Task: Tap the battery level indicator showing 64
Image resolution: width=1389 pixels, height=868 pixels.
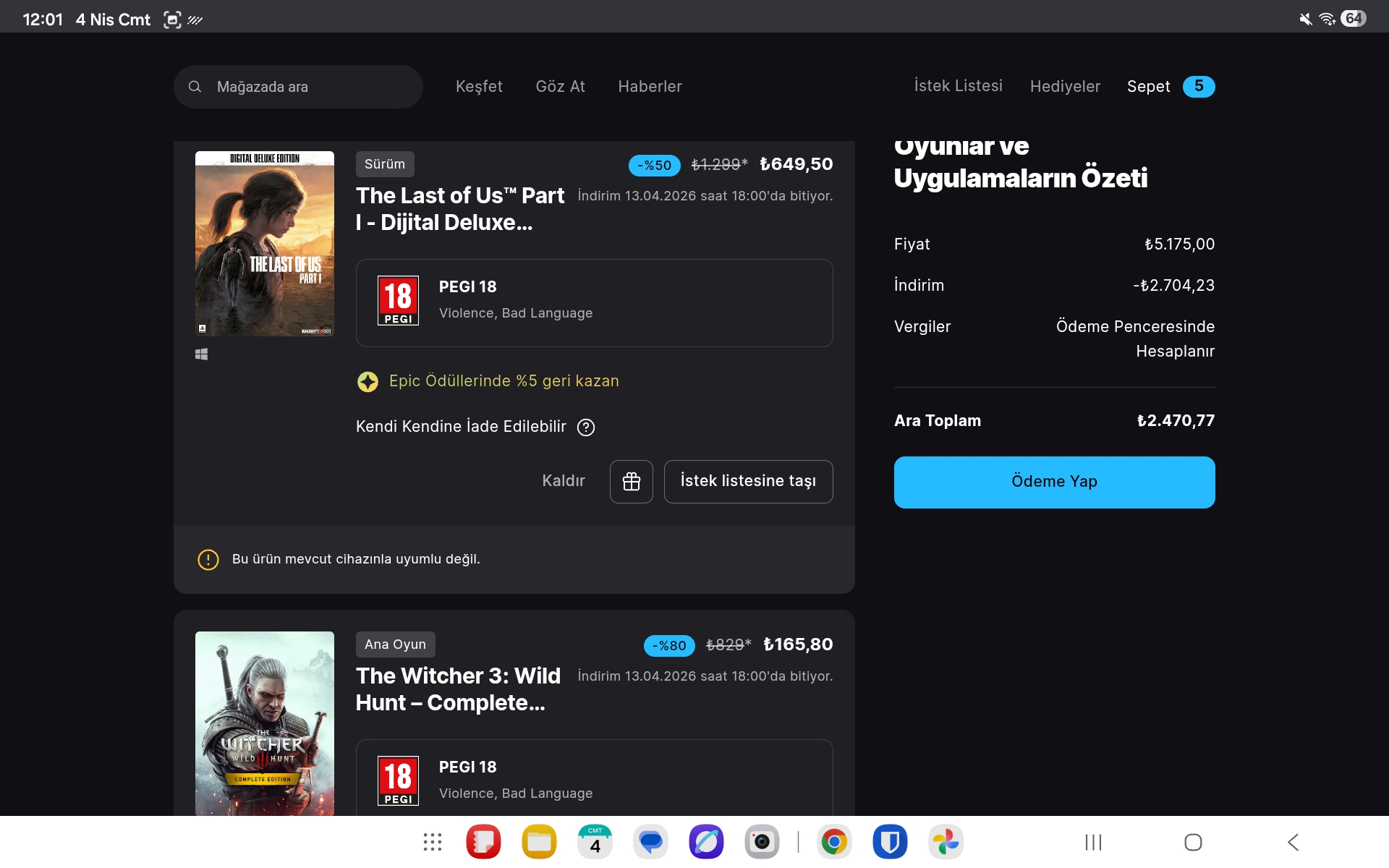Action: (x=1354, y=19)
